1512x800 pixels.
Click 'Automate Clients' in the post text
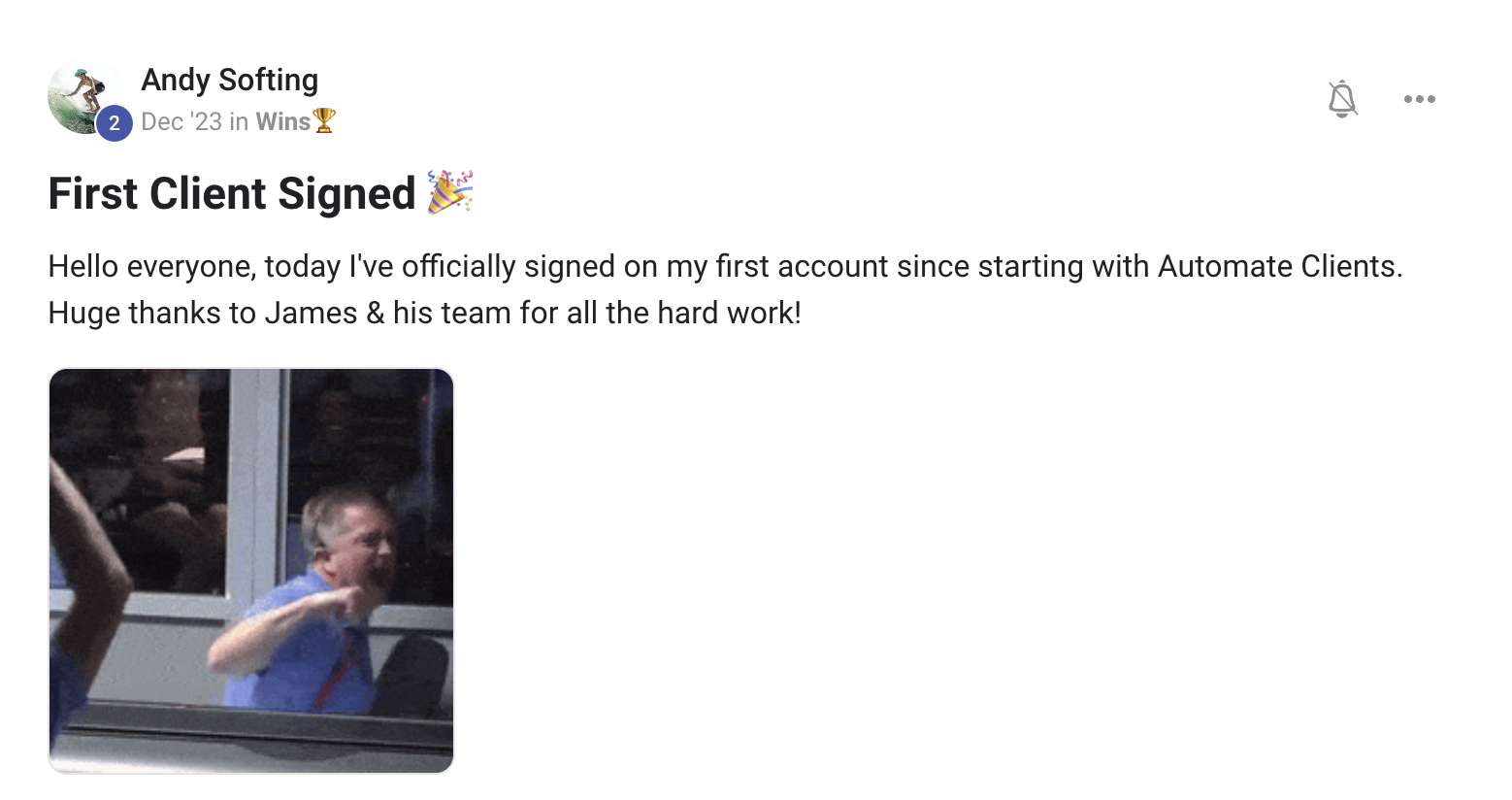[1279, 266]
